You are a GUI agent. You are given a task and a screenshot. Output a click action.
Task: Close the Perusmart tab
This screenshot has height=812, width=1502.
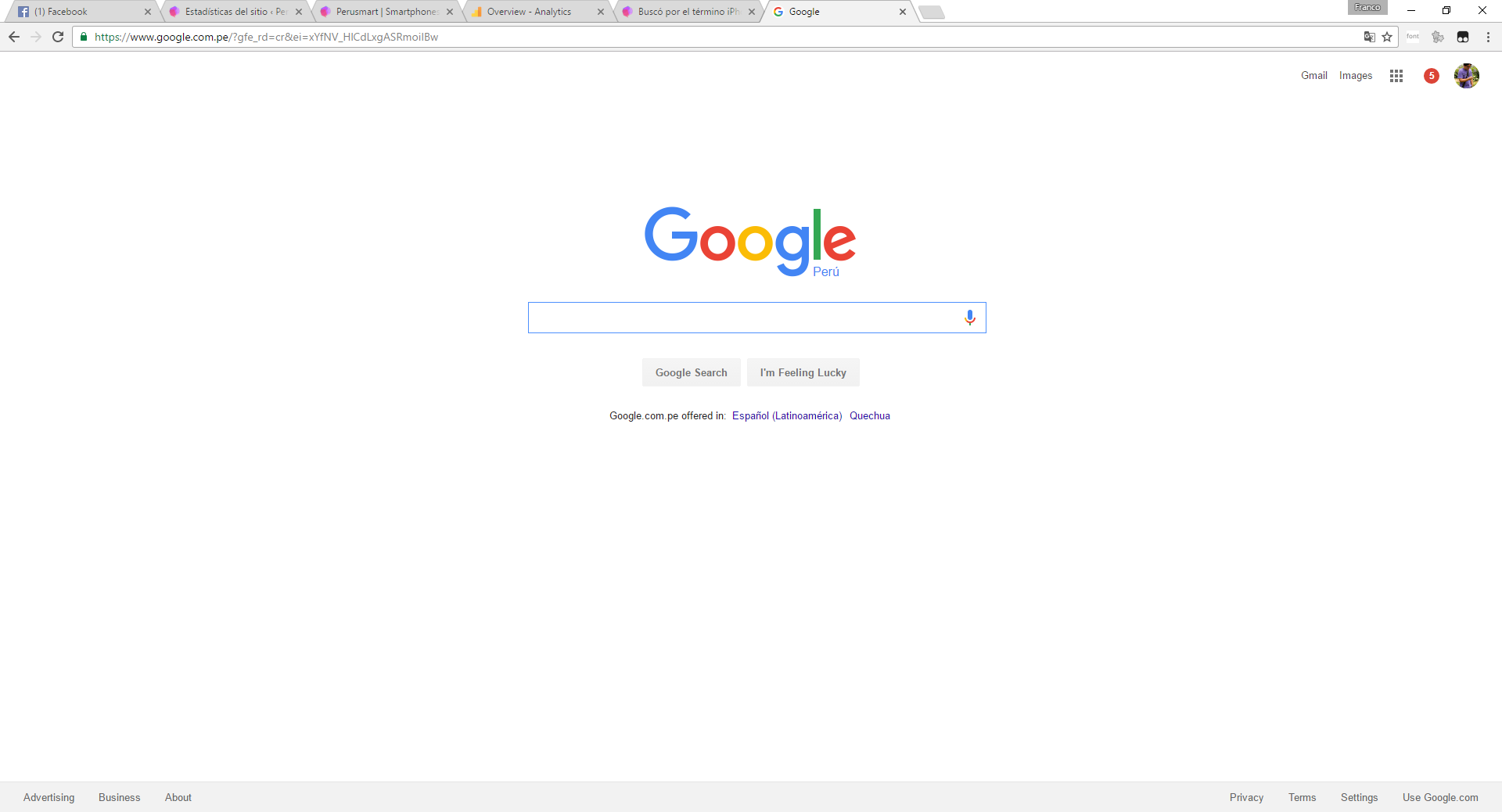pos(450,12)
